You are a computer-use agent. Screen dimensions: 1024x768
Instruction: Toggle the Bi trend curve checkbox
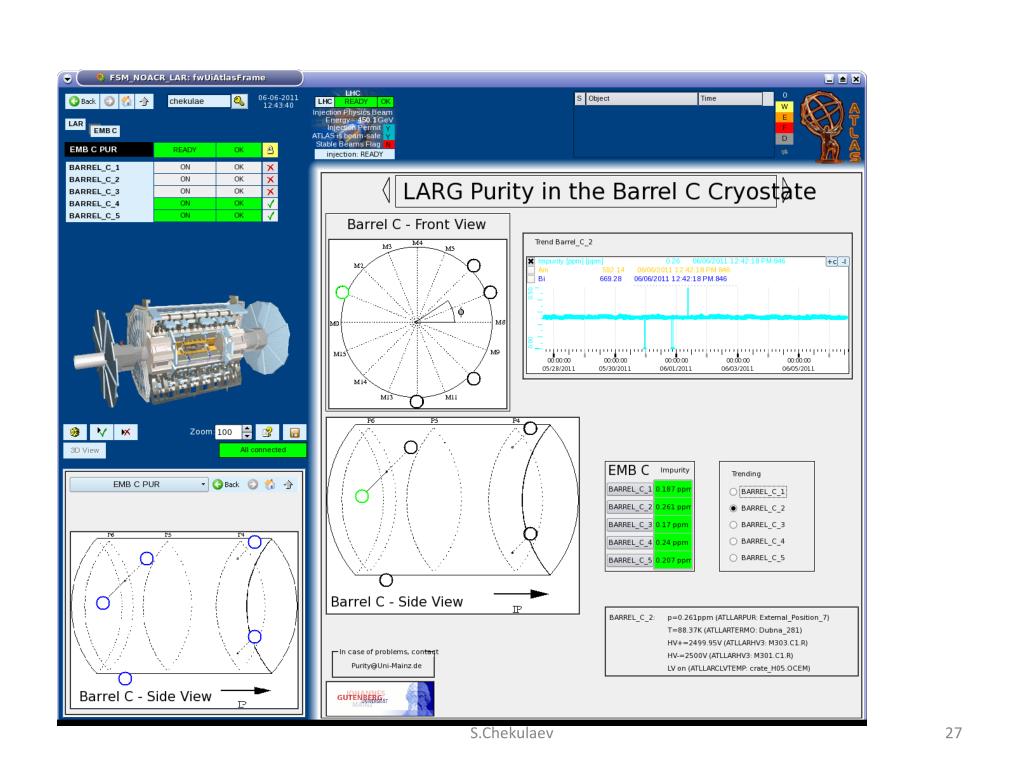pos(531,278)
